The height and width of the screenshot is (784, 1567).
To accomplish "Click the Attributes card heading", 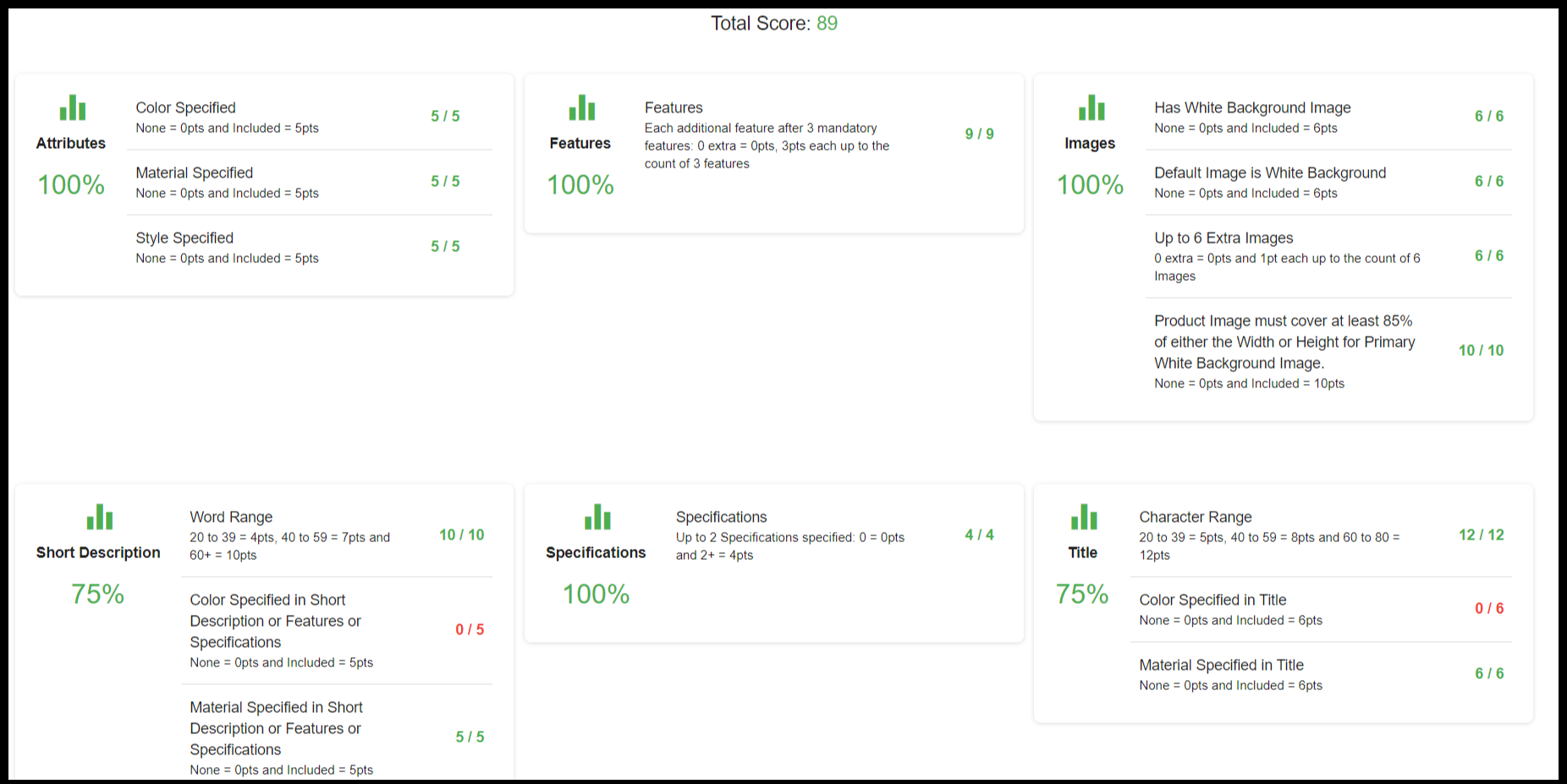I will point(71,143).
